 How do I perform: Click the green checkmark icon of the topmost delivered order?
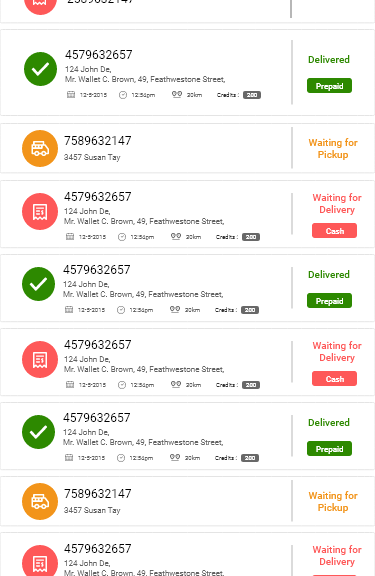(x=40, y=69)
